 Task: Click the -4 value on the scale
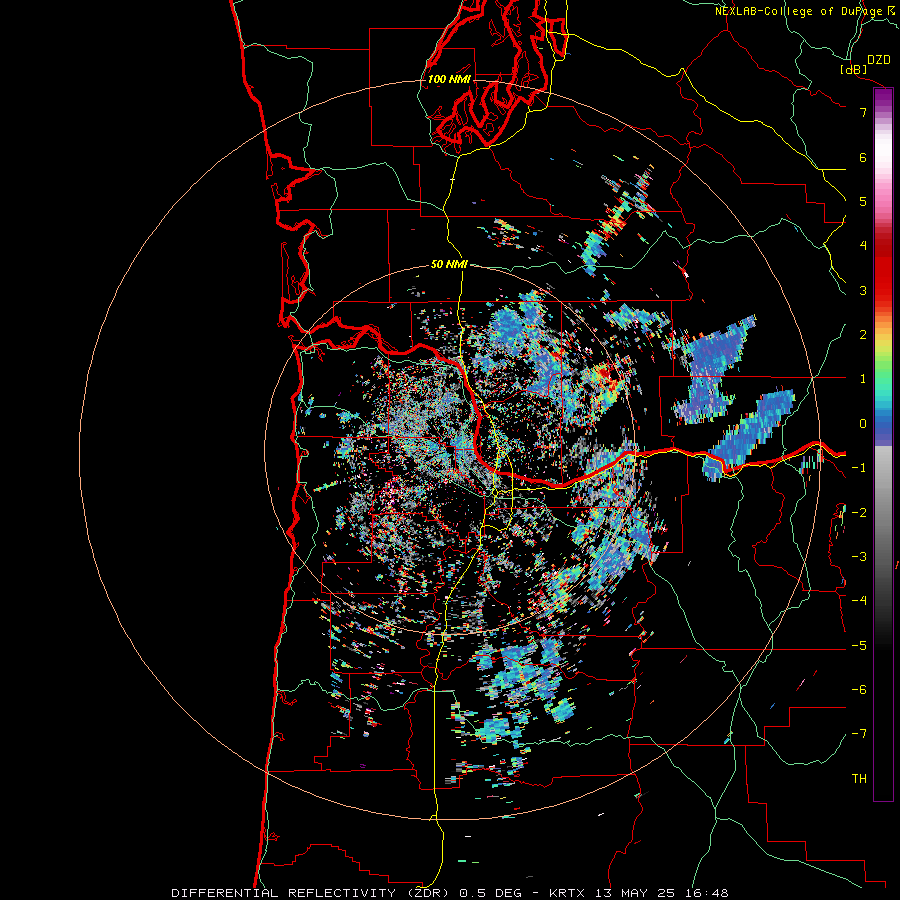859,601
